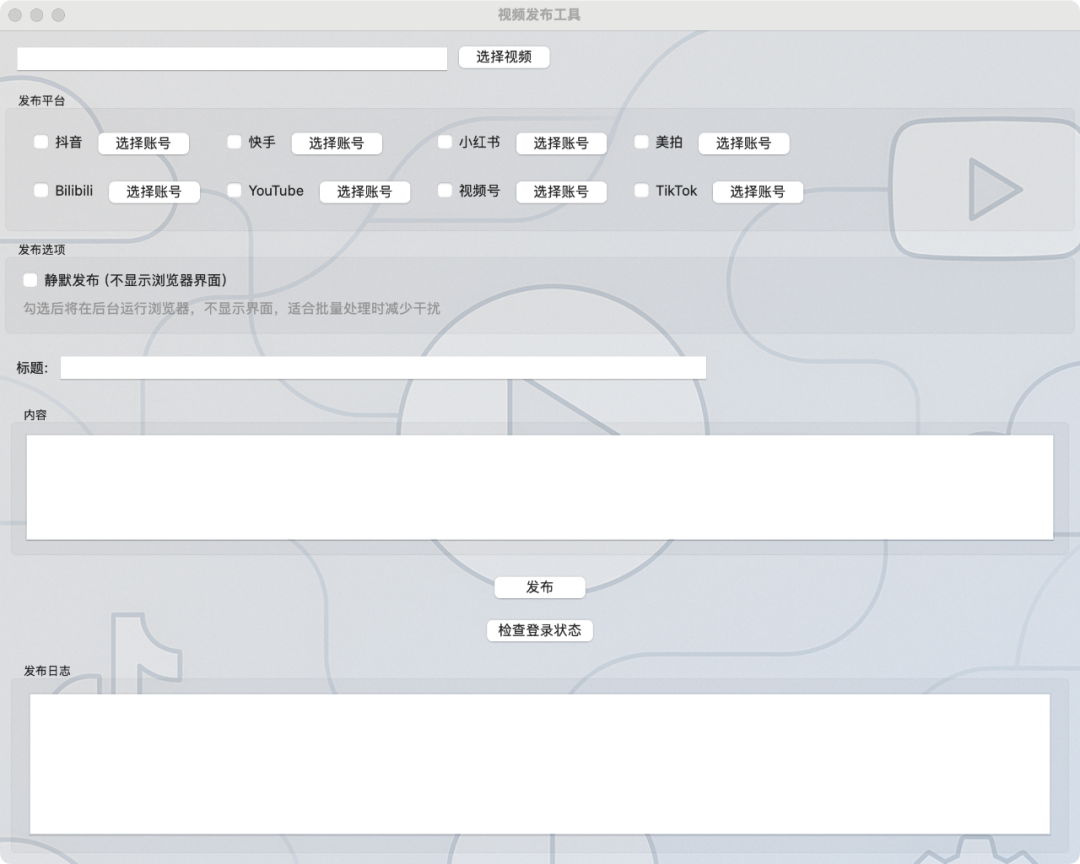Enable the TikTok checkbox
This screenshot has width=1080, height=864.
tap(641, 190)
